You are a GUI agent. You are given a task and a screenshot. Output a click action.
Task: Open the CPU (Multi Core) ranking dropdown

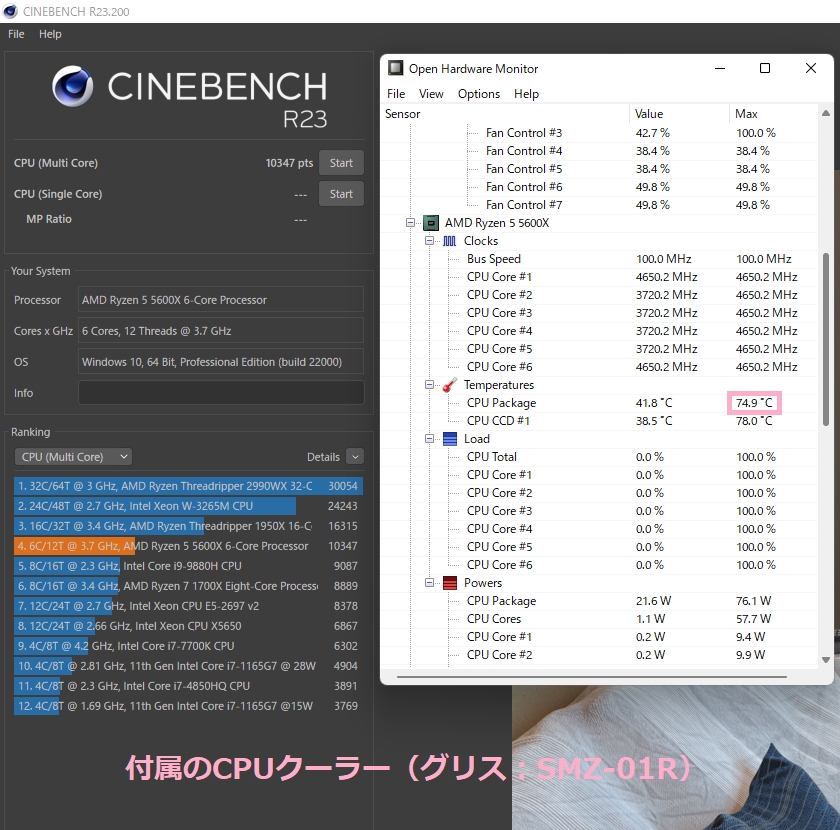(73, 457)
